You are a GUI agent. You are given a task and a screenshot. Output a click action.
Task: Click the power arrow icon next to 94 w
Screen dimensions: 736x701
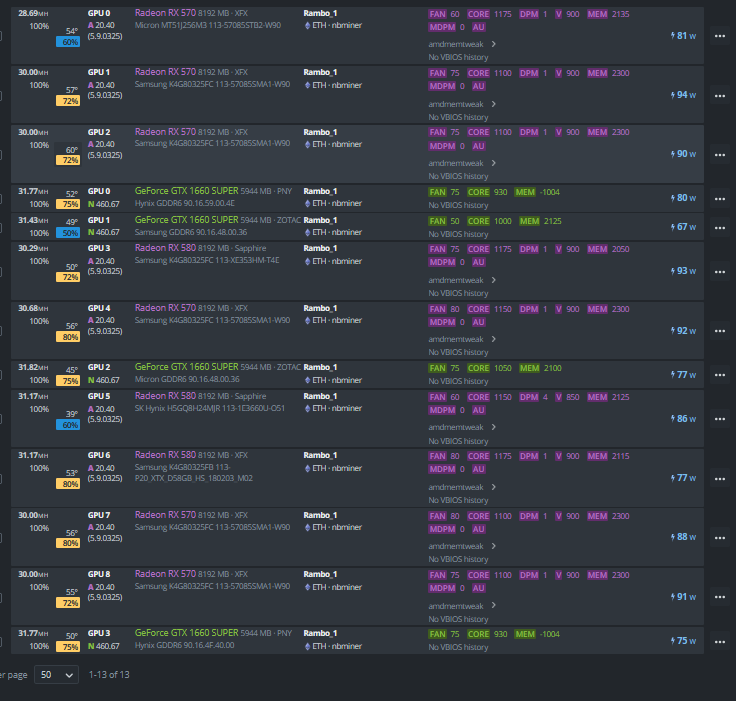pos(672,95)
